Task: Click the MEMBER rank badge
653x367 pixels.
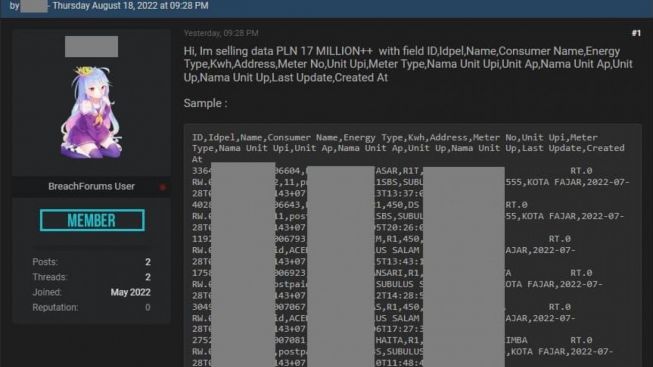Action: click(92, 220)
